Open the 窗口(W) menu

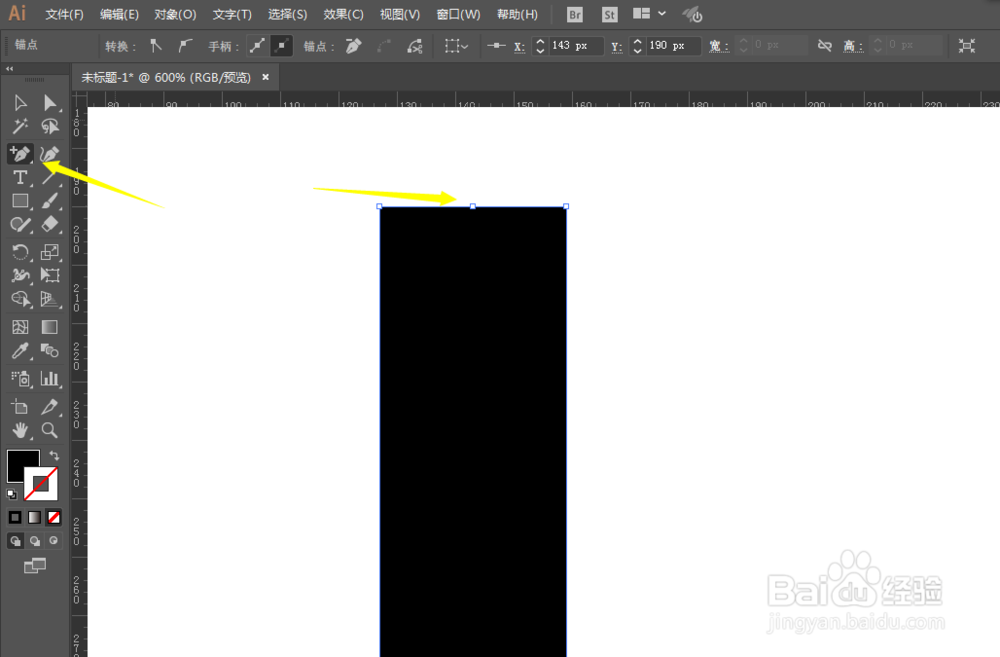(x=459, y=14)
